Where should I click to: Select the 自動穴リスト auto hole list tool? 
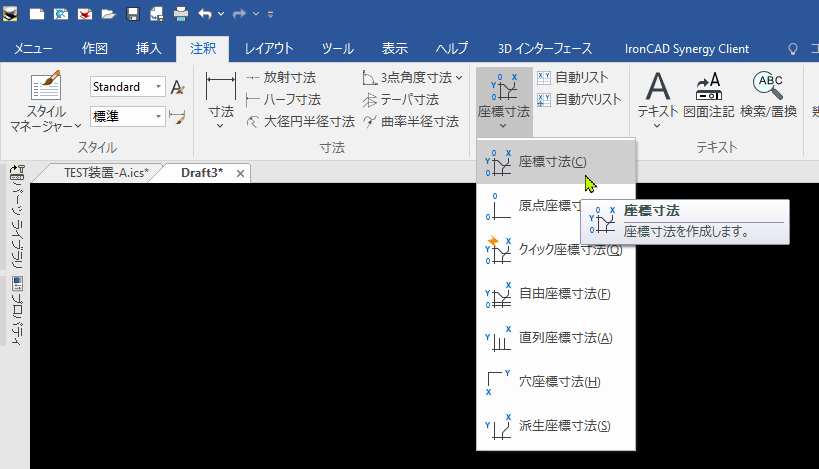tap(578, 99)
